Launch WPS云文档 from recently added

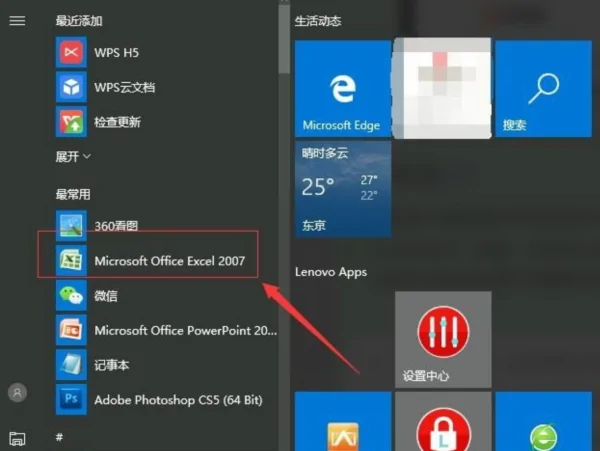point(69,87)
